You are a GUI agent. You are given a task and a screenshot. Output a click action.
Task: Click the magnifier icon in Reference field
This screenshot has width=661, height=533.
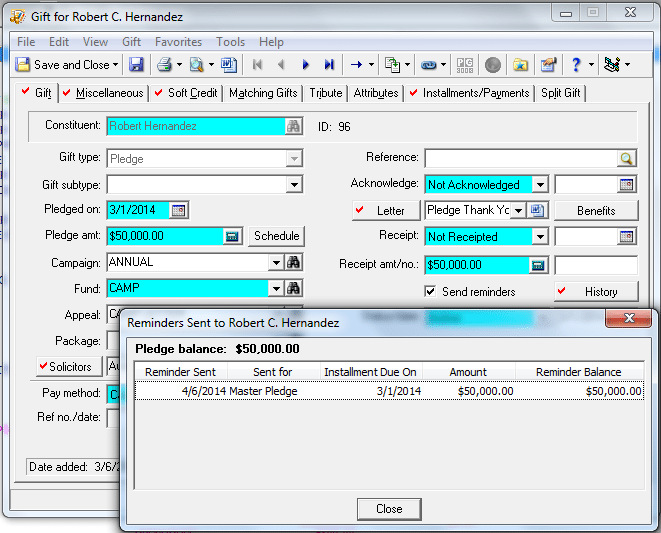[x=626, y=159]
